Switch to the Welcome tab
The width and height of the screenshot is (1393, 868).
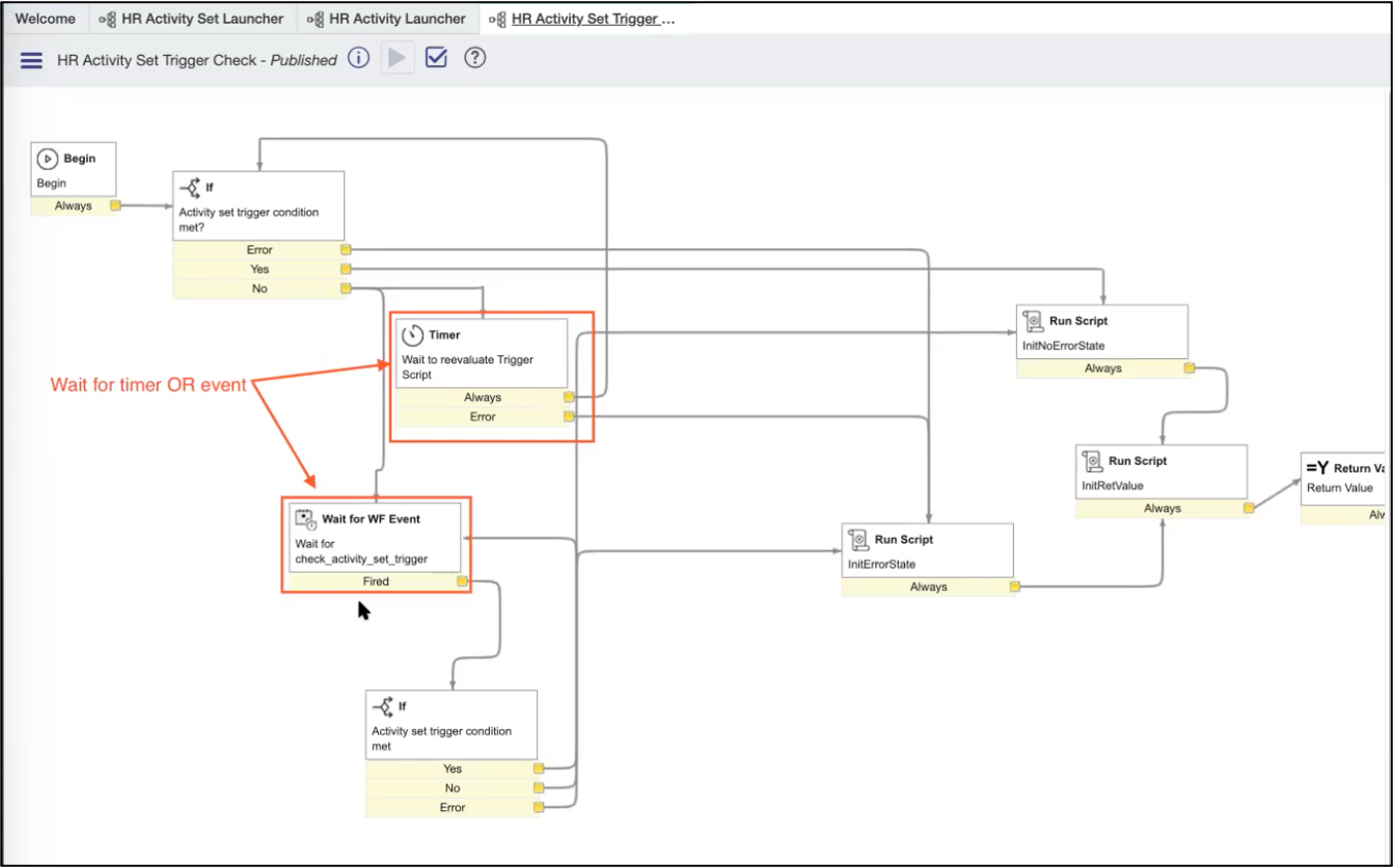(45, 19)
